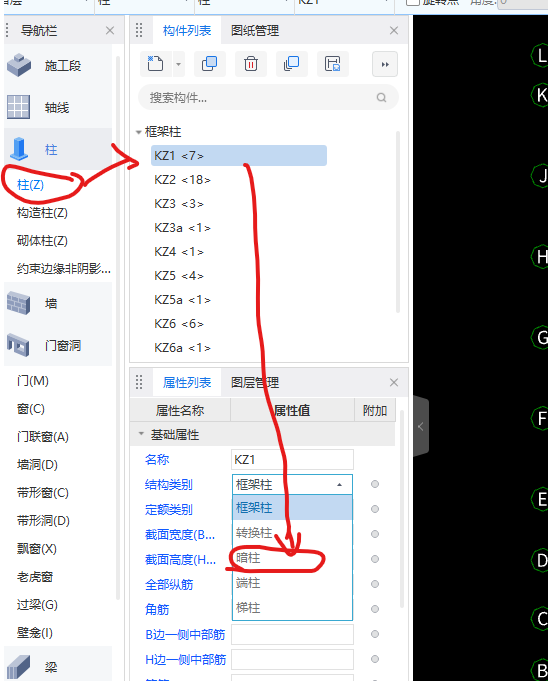Collapse side panels with the < handle

click(421, 426)
